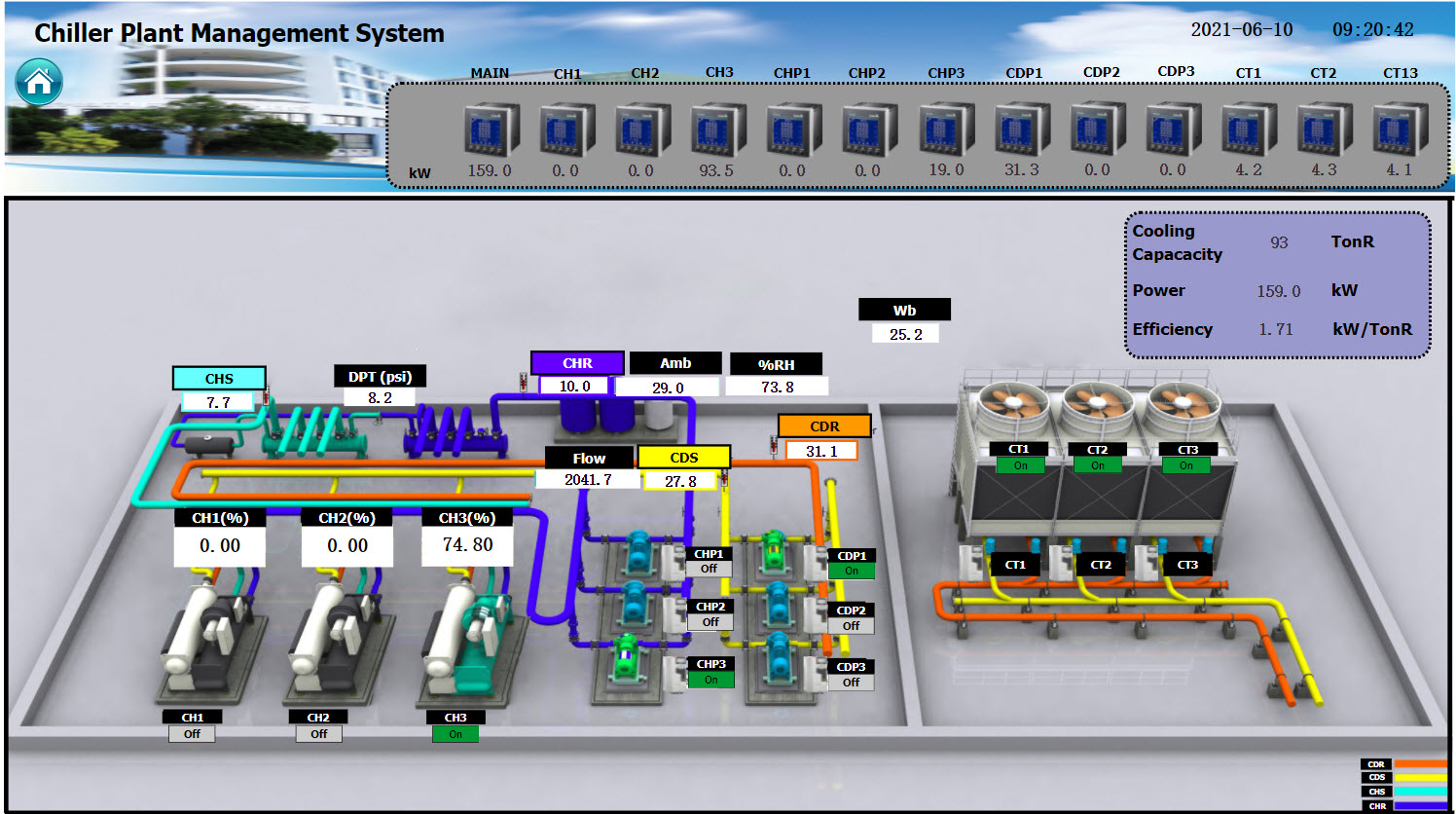The height and width of the screenshot is (814, 1456).
Task: Select the CH3 power meter icon
Action: tap(718, 129)
